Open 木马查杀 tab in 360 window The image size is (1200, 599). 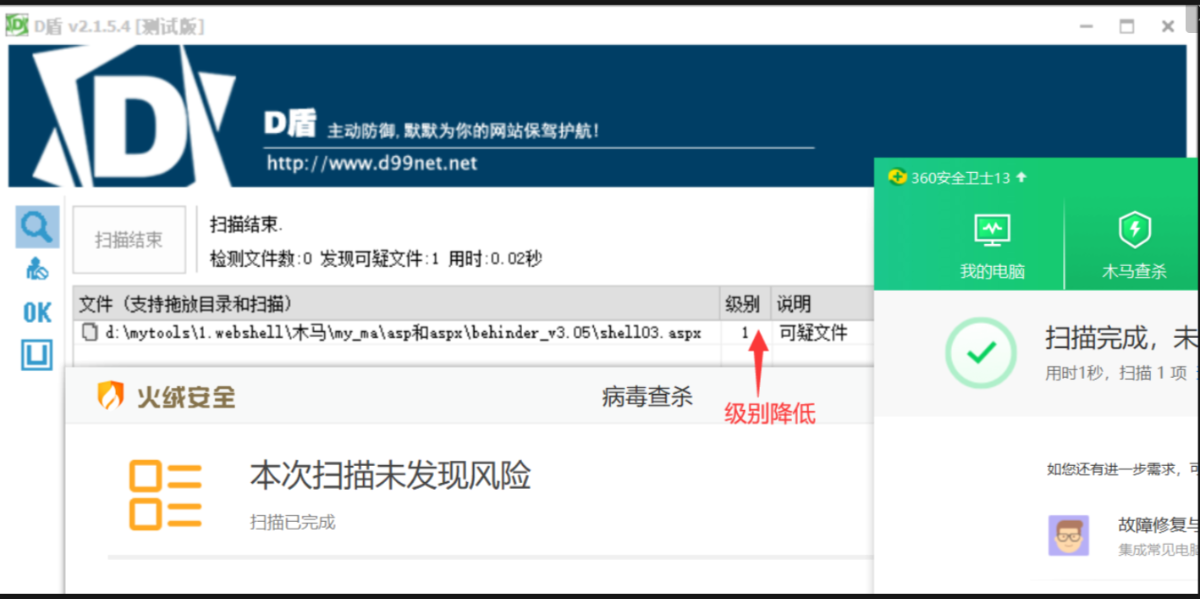(x=1134, y=247)
